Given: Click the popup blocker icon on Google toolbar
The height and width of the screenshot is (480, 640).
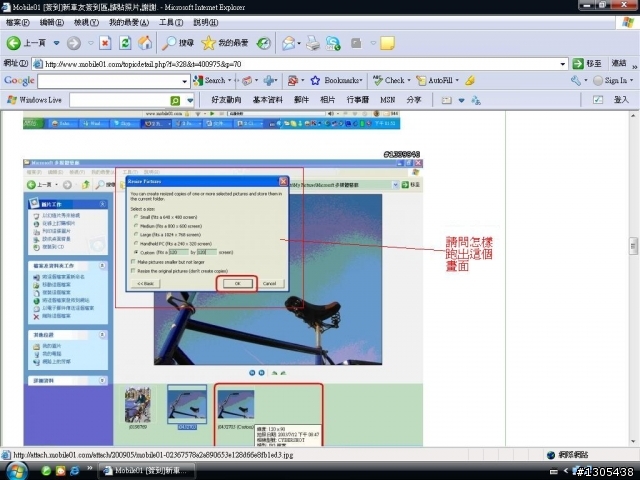Looking at the screenshot, I should point(293,80).
